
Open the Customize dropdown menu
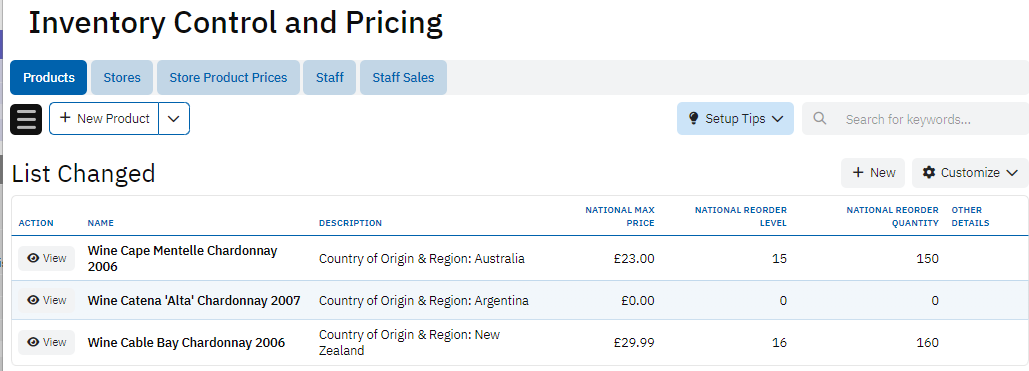[x=970, y=173]
